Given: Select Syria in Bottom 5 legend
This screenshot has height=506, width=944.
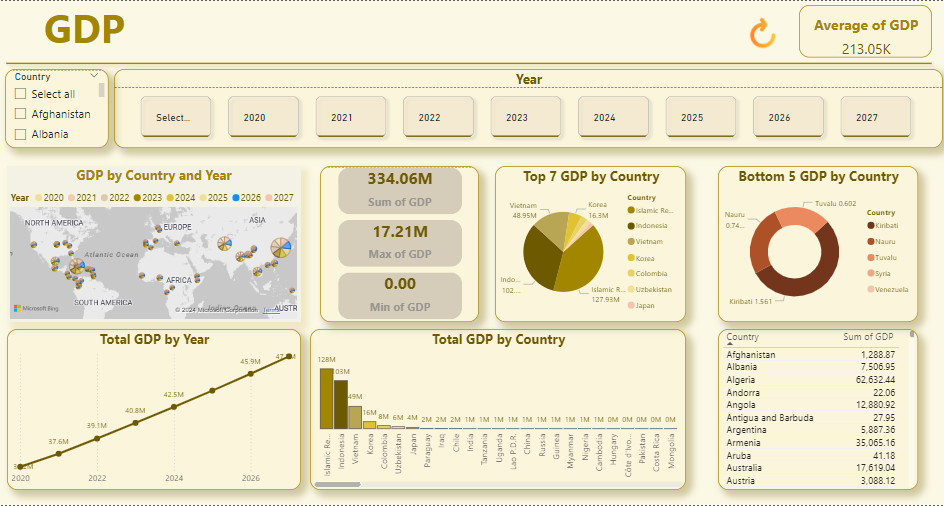Looking at the screenshot, I should pyautogui.click(x=880, y=273).
